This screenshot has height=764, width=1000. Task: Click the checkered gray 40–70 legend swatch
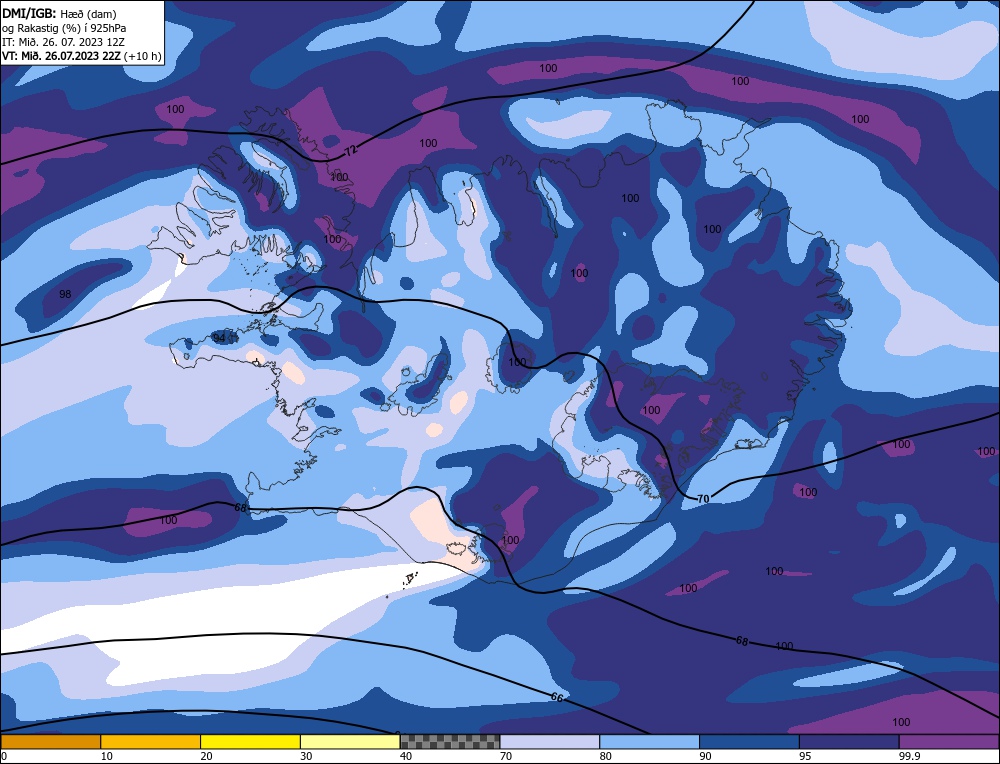coord(450,742)
